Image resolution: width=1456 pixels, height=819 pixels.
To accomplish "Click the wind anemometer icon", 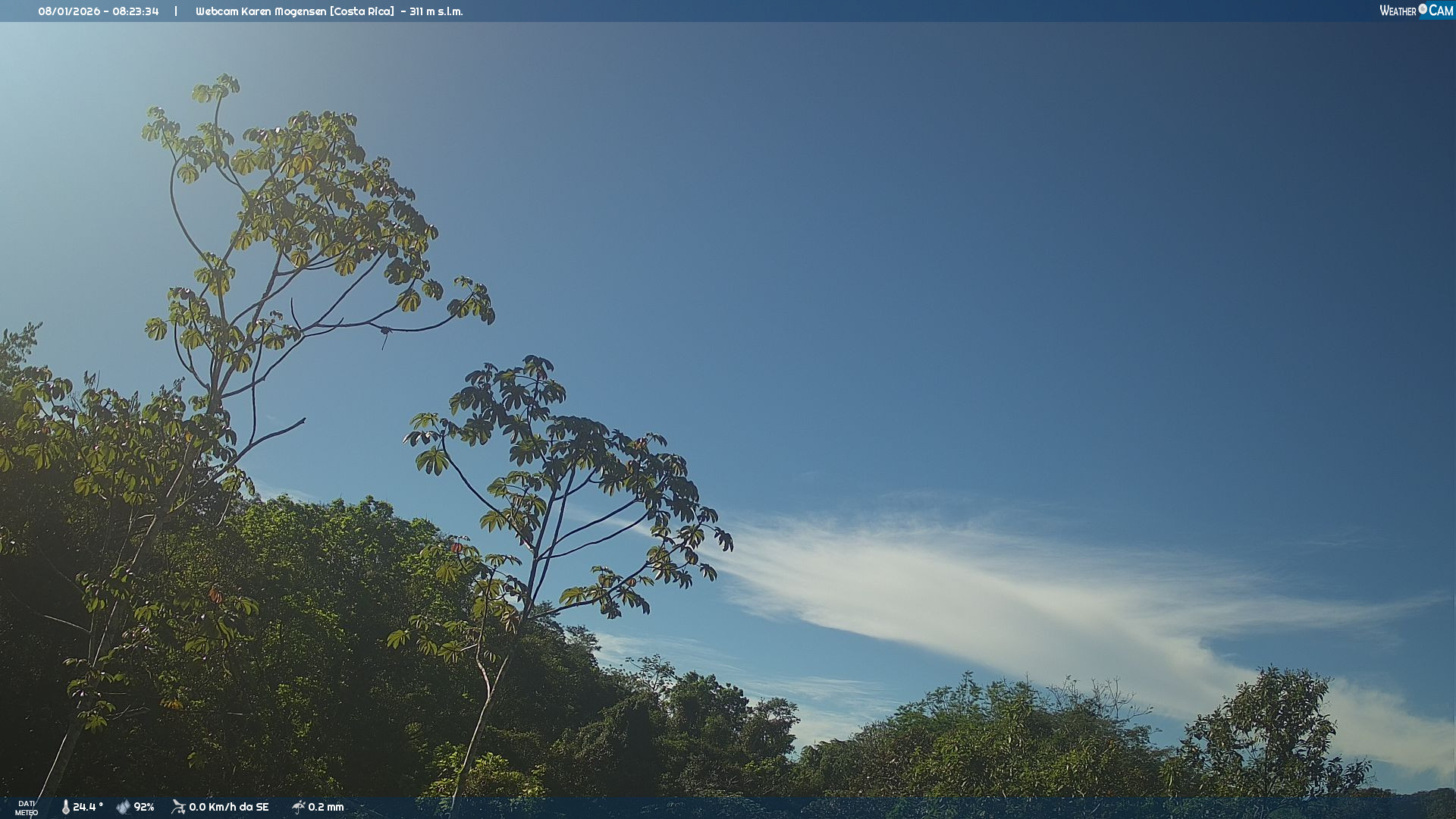I will pos(178,807).
